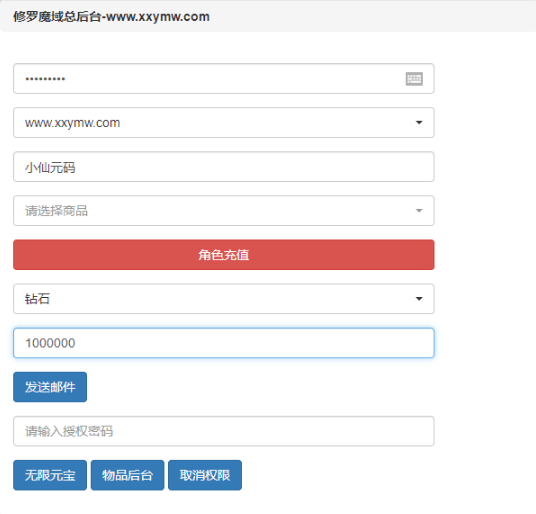Click the 取消权限 button
The width and height of the screenshot is (536, 514).
click(205, 475)
